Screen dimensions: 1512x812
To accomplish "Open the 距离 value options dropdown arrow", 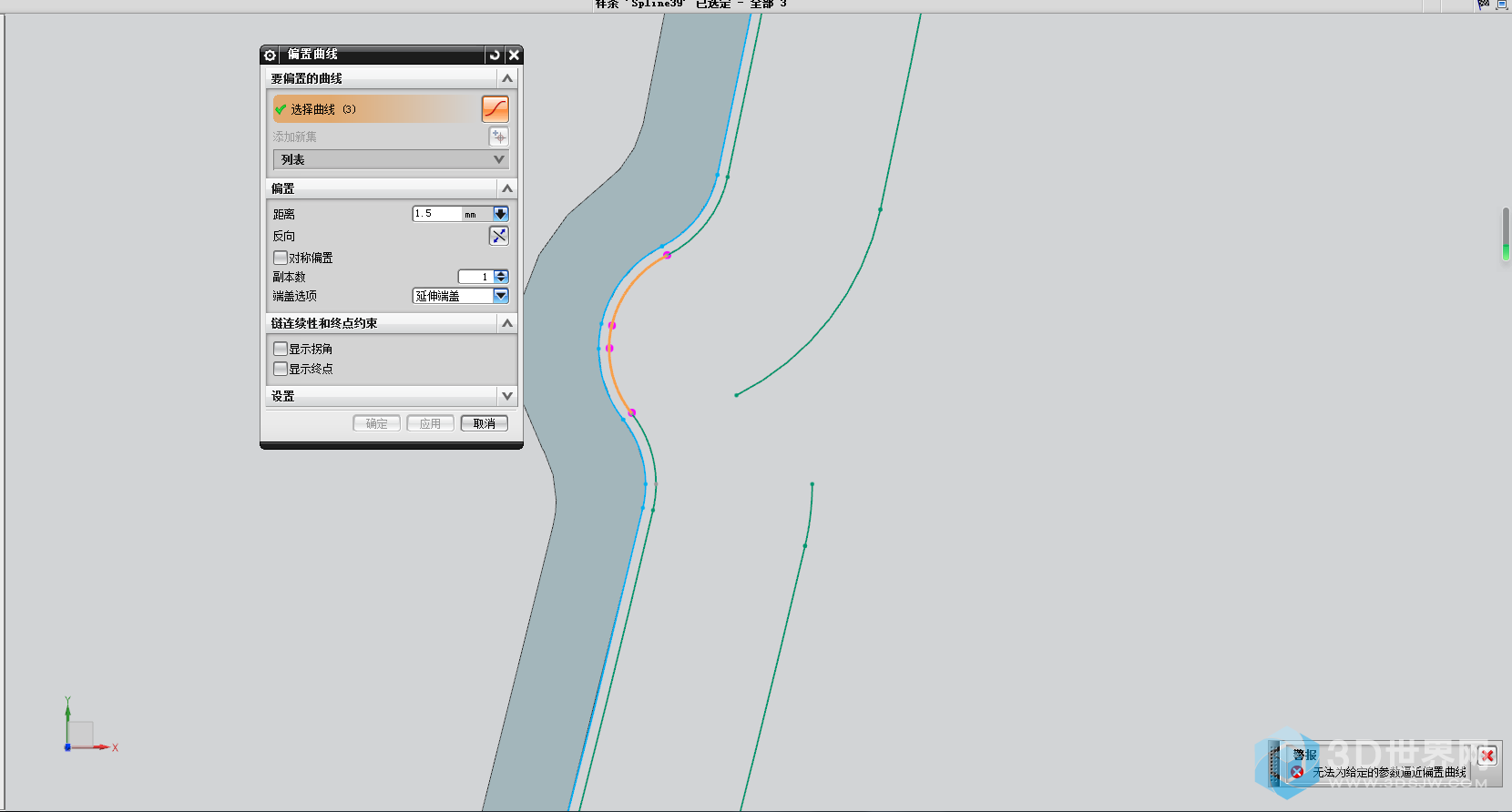I will coord(500,214).
